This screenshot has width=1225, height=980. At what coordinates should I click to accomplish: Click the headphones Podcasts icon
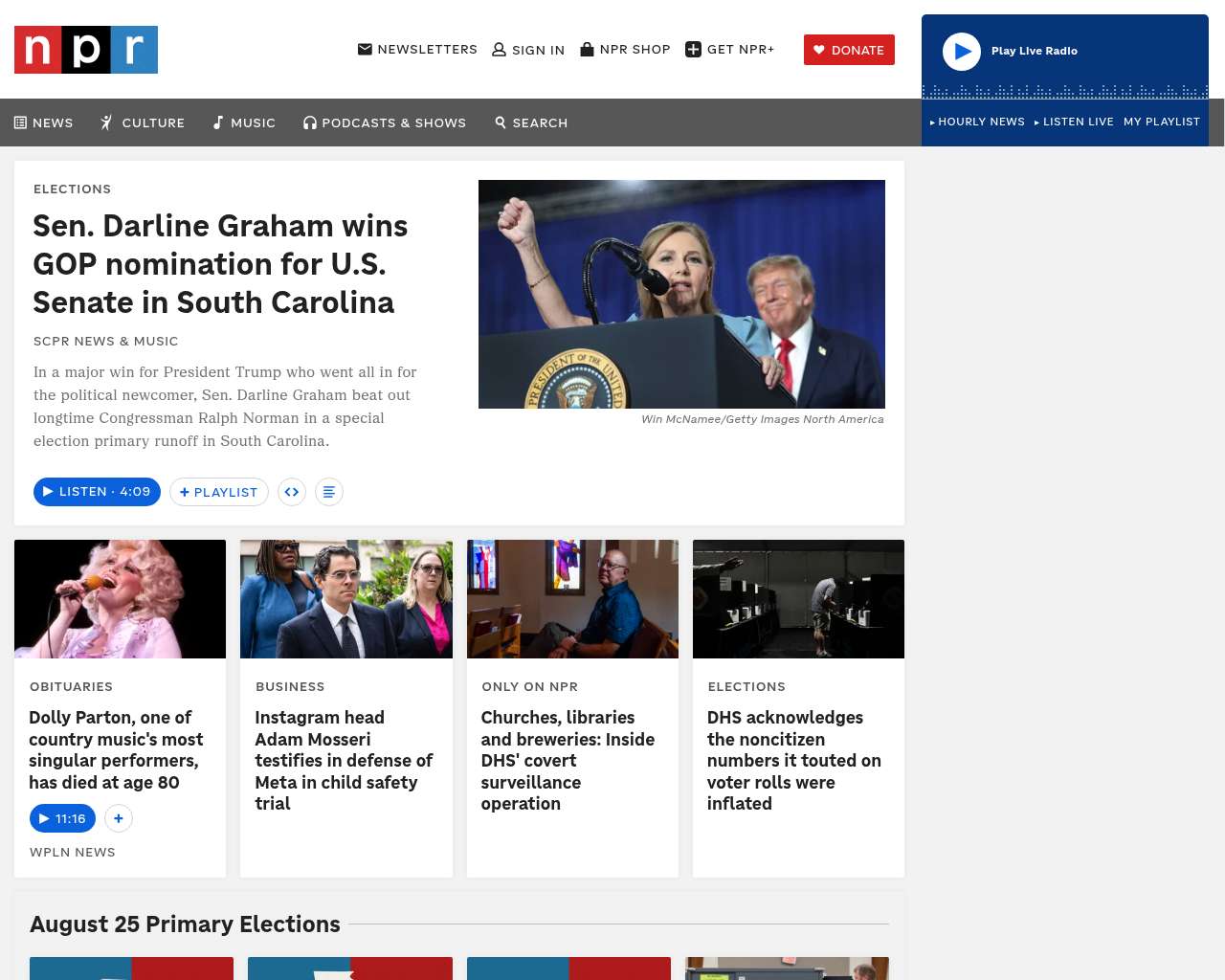pyautogui.click(x=310, y=122)
